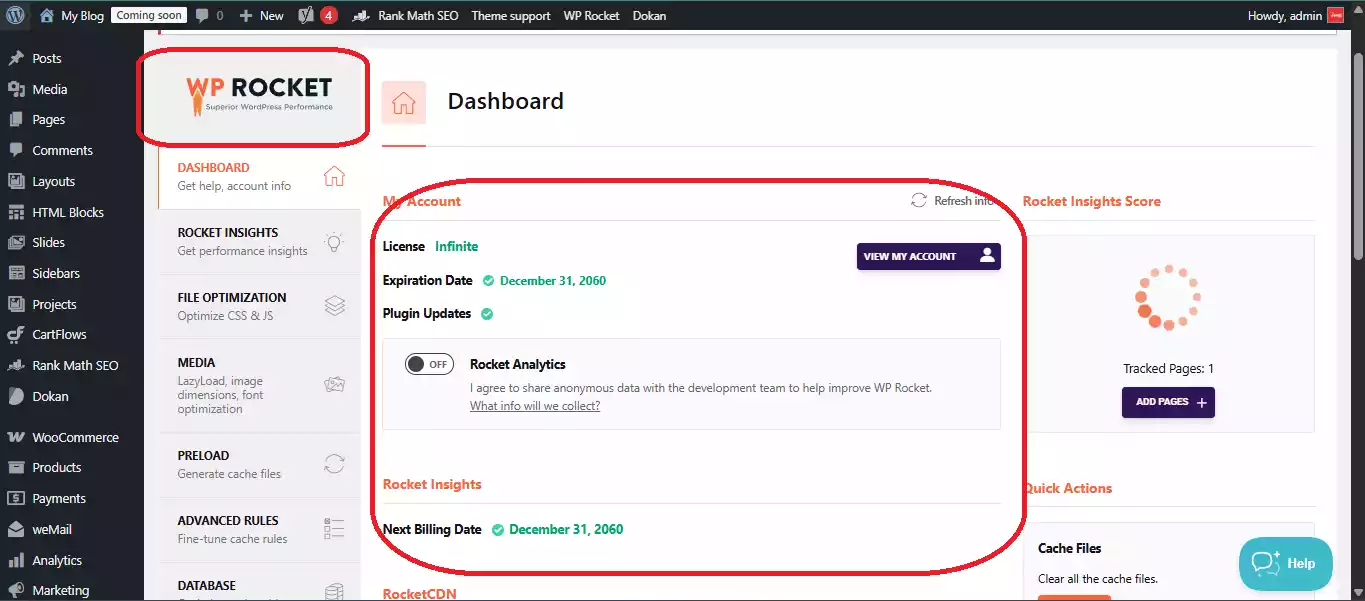The image size is (1365, 601).
Task: Click the 'December 31, 2060' expiration date
Action: [553, 281]
